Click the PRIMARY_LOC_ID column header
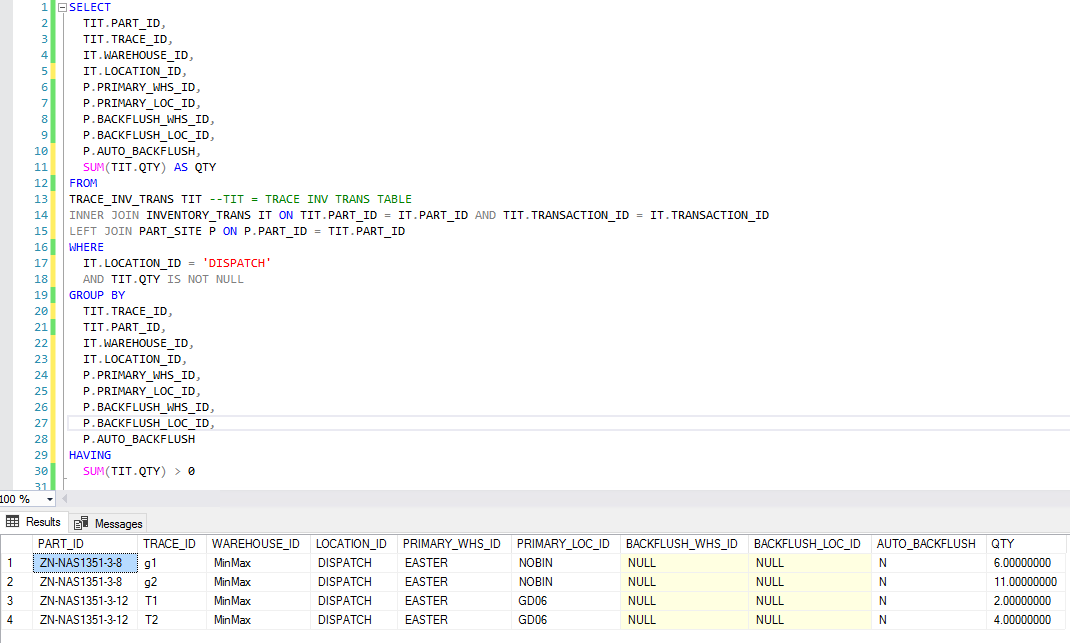Screen dimensions: 1070x643 tap(566, 544)
